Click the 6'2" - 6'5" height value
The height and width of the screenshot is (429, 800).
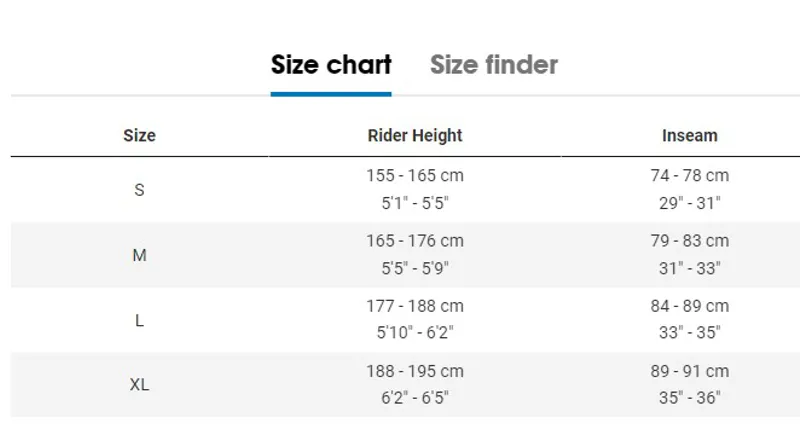[x=415, y=398]
